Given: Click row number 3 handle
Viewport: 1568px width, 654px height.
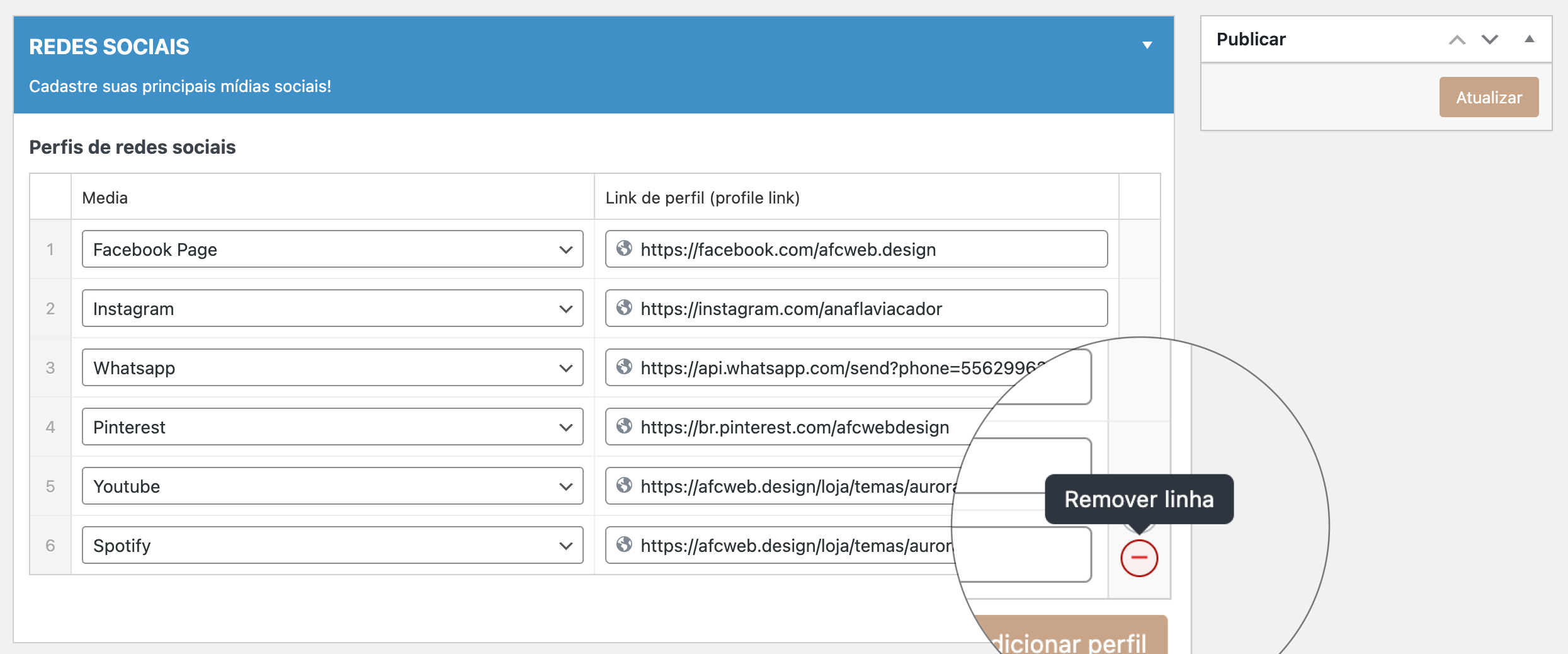Looking at the screenshot, I should 50,367.
